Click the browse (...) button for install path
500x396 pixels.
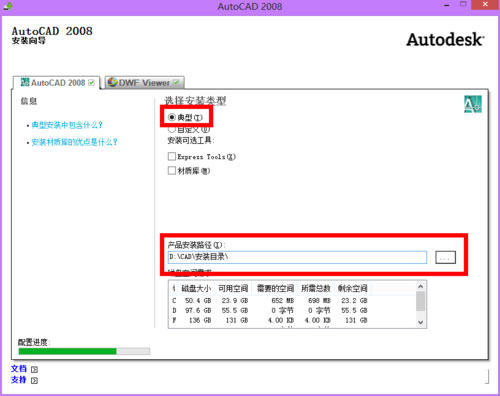[x=445, y=257]
